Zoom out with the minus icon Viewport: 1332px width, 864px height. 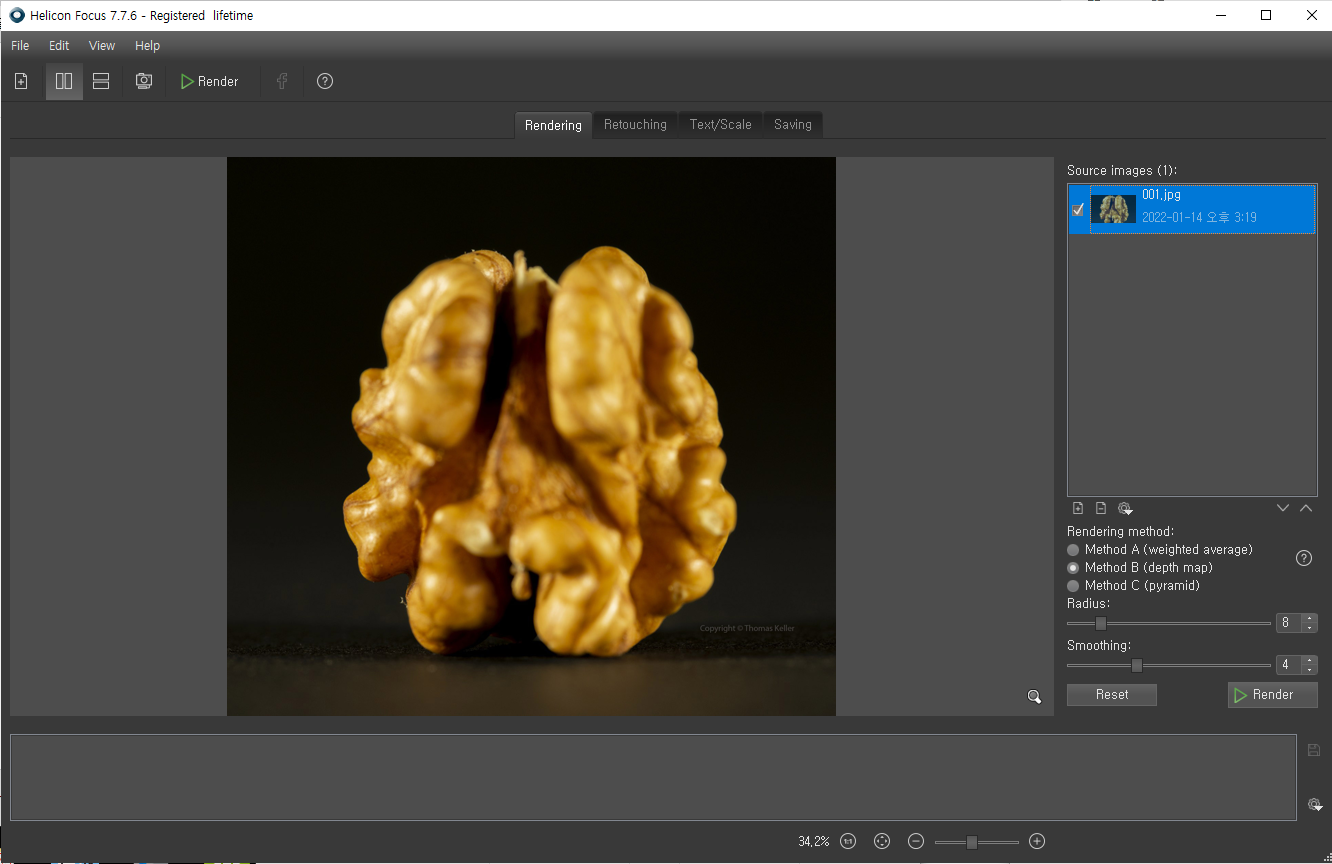916,841
